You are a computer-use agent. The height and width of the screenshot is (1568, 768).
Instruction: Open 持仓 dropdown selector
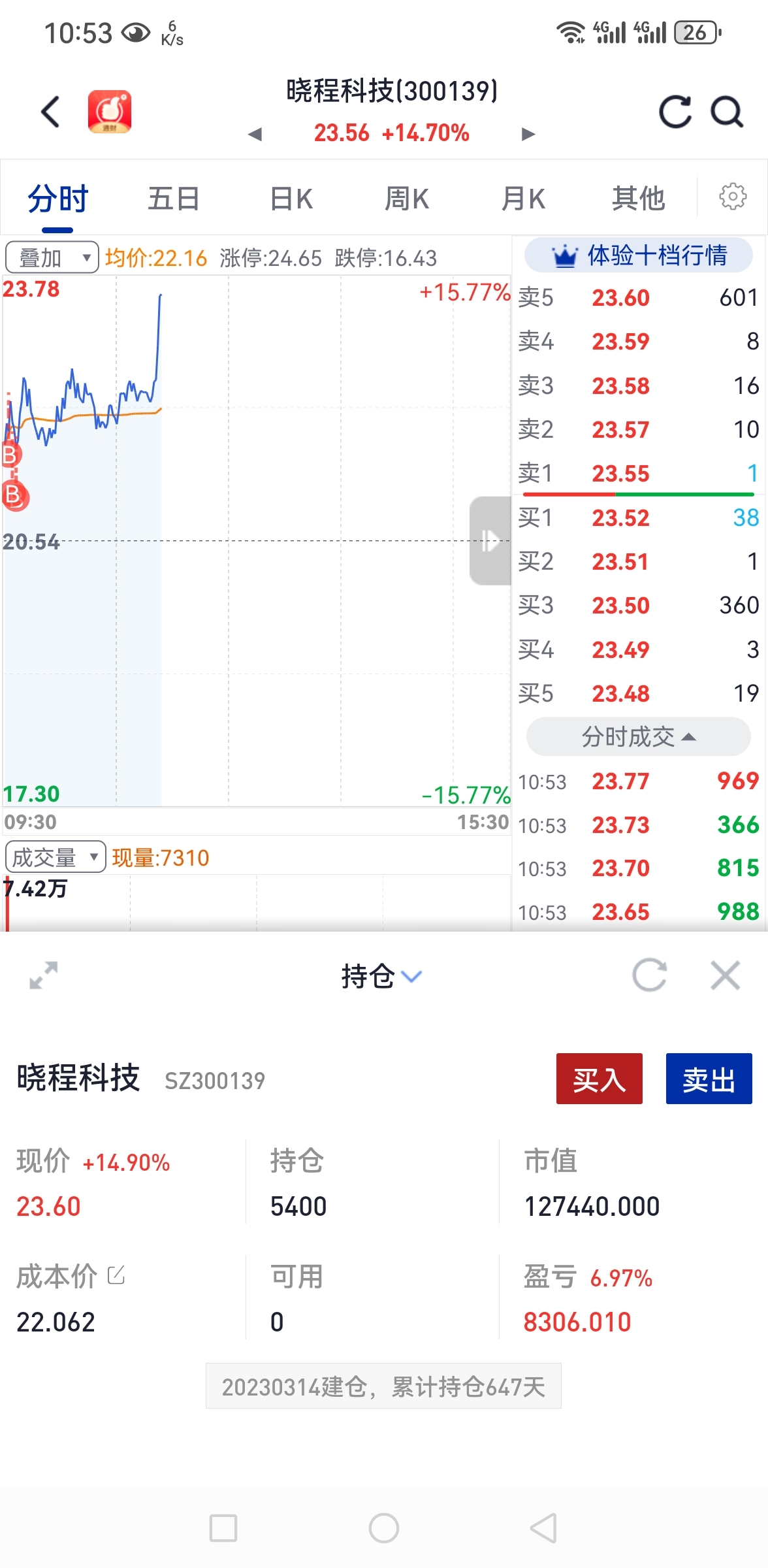tap(382, 976)
